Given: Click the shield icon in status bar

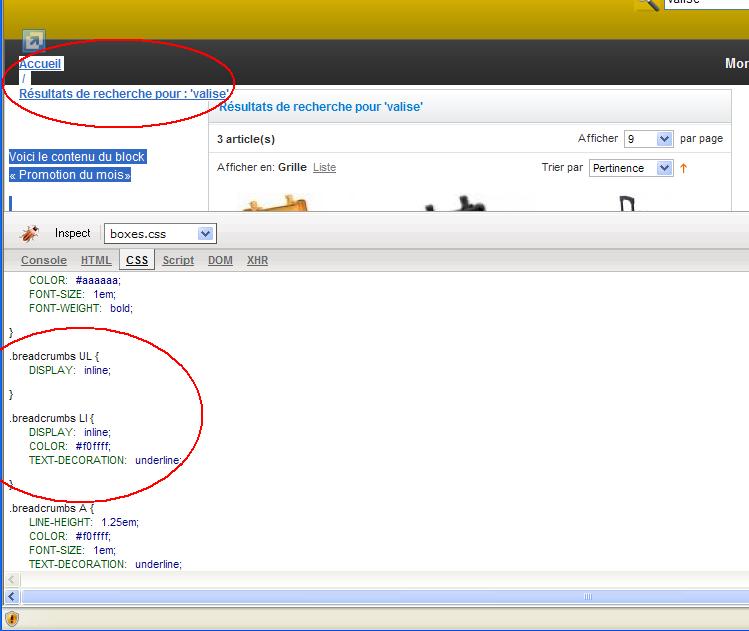Looking at the screenshot, I should click(x=12, y=619).
